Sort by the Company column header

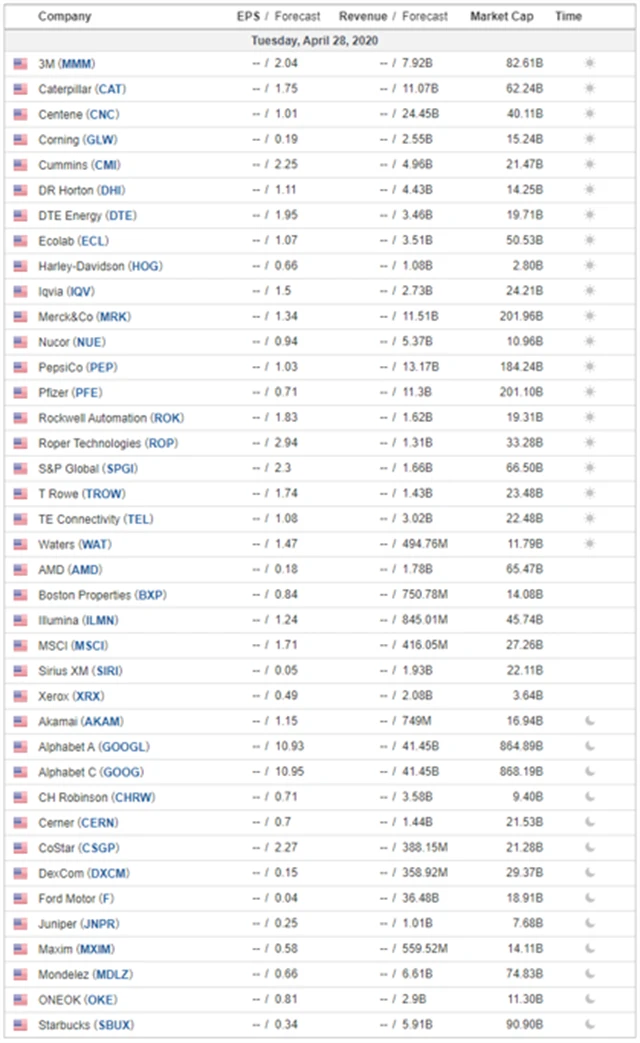(x=64, y=17)
